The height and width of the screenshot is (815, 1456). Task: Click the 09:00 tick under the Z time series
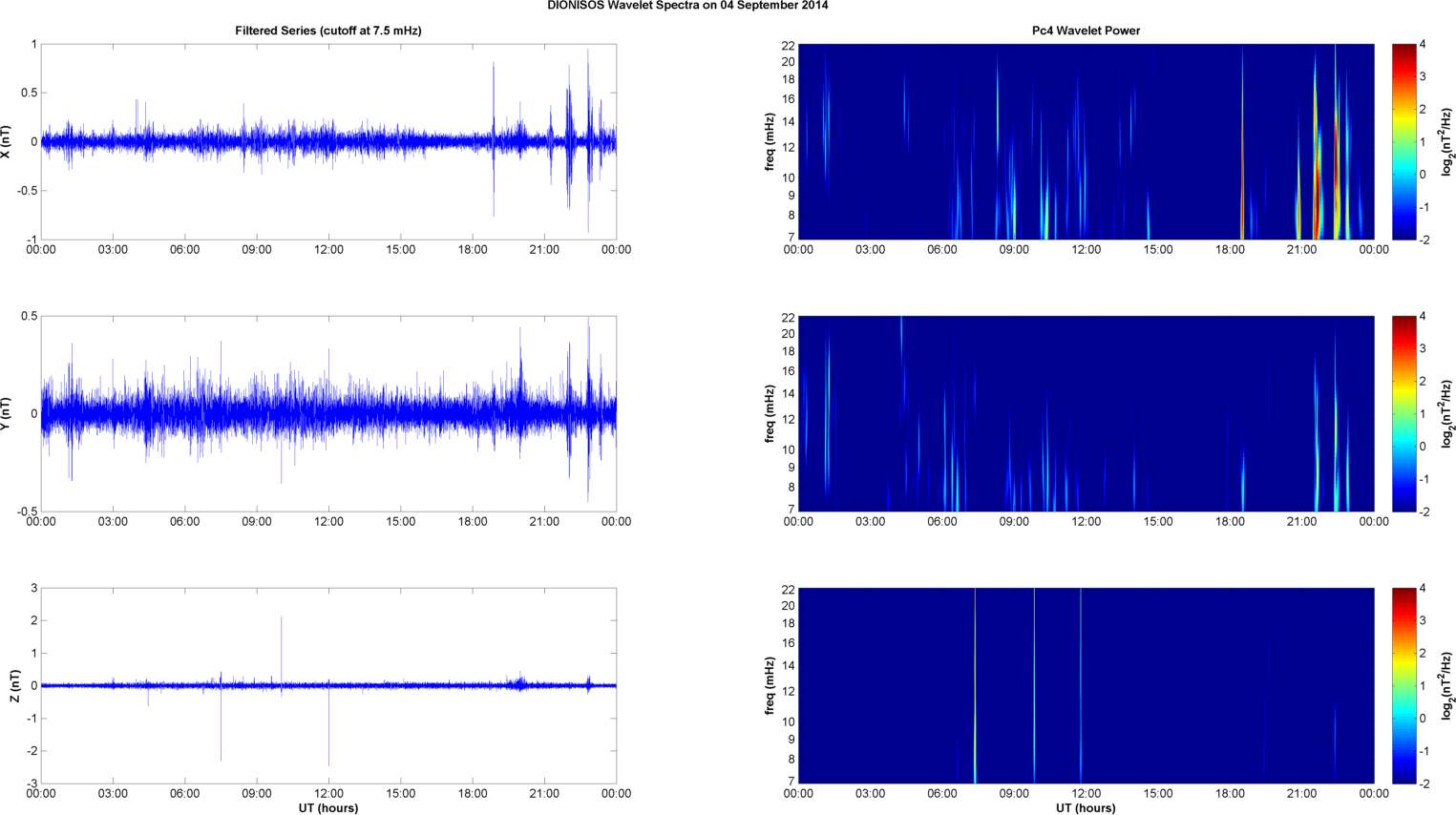tap(257, 794)
